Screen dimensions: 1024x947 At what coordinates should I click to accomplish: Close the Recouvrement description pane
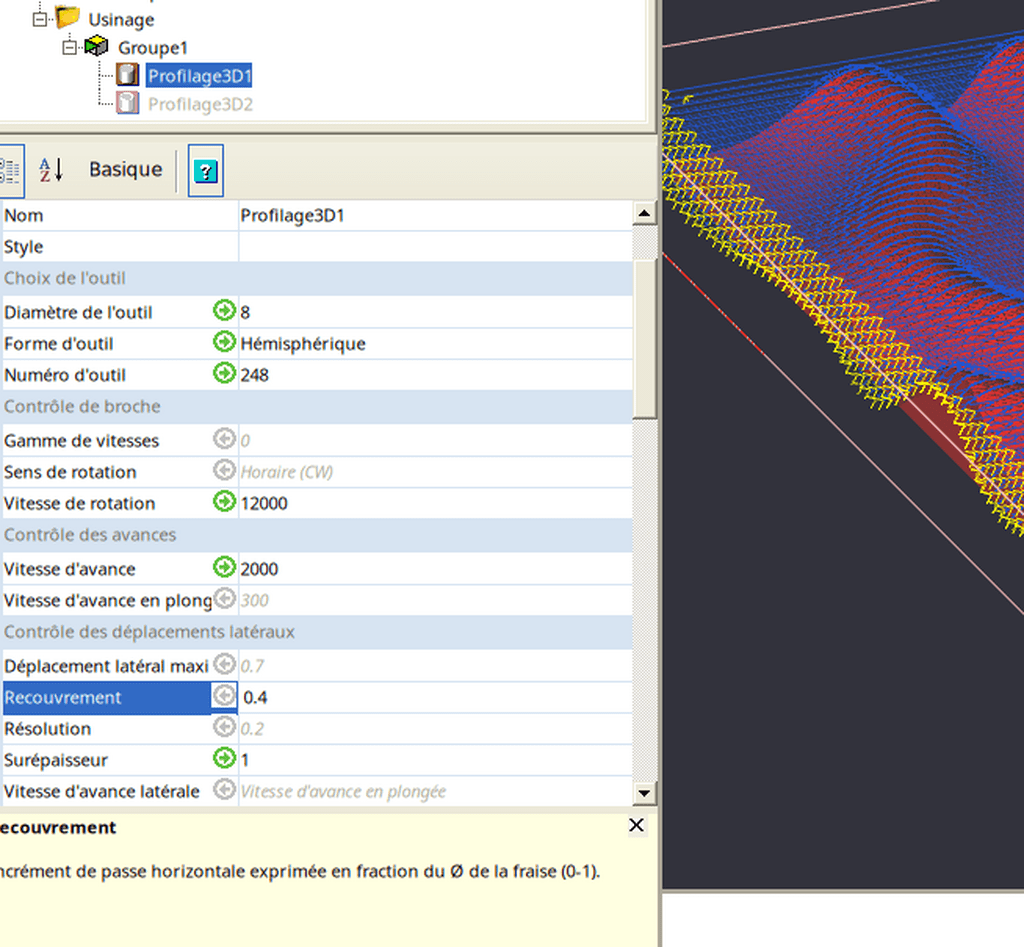pos(637,825)
